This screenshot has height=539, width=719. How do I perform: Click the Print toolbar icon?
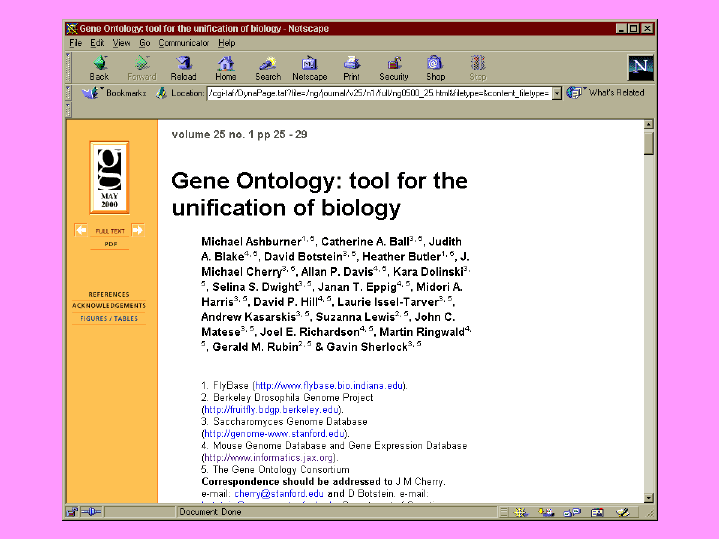[351, 67]
